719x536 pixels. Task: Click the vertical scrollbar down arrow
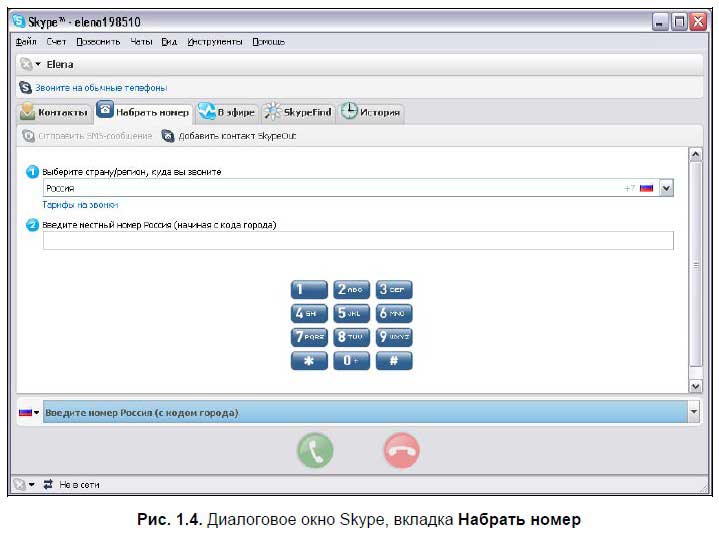pyautogui.click(x=695, y=385)
